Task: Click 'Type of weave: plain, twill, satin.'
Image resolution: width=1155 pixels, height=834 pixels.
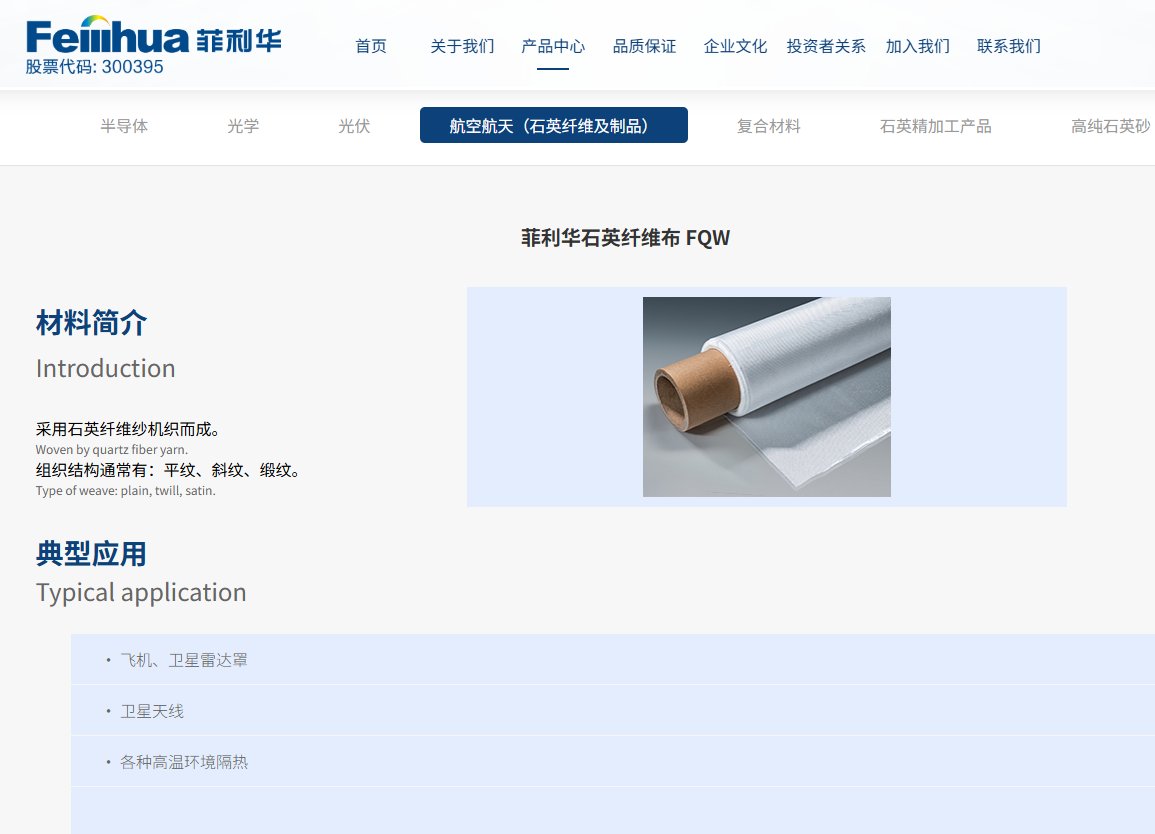Action: coord(125,491)
